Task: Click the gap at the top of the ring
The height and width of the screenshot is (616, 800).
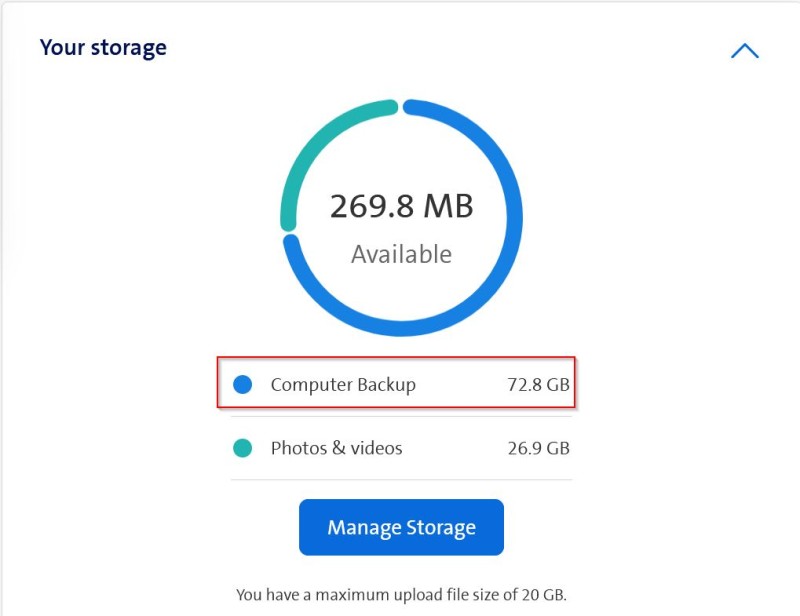Action: point(401,106)
